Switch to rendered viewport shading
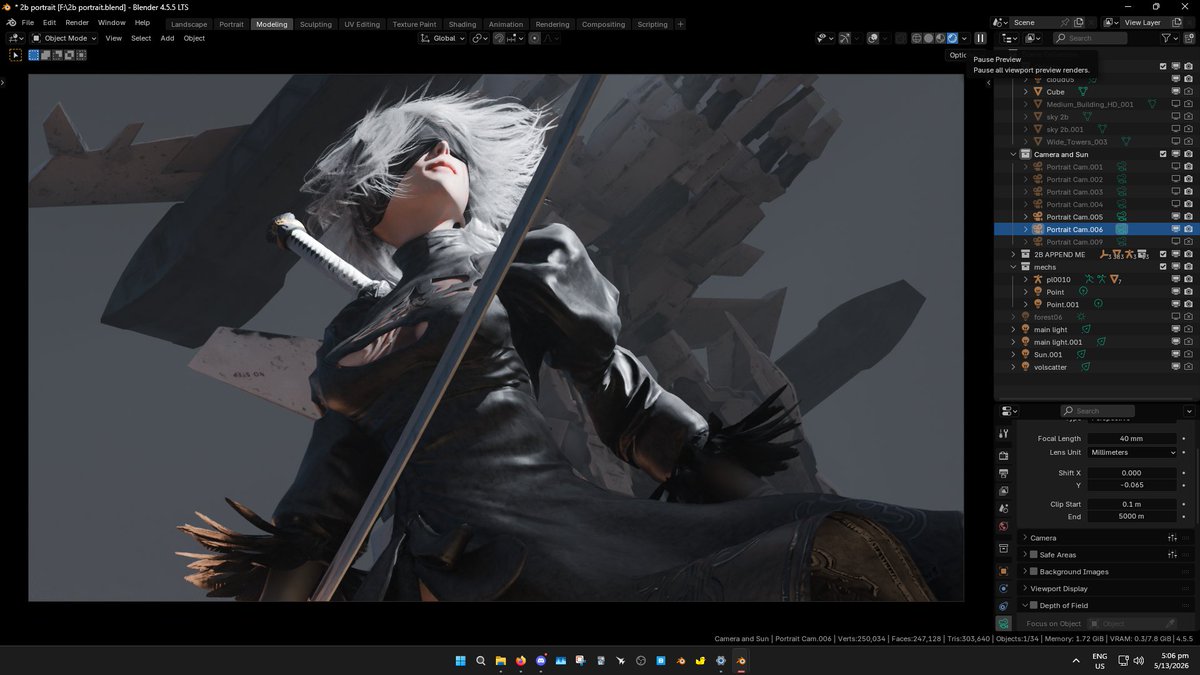The image size is (1200, 675). coord(952,38)
